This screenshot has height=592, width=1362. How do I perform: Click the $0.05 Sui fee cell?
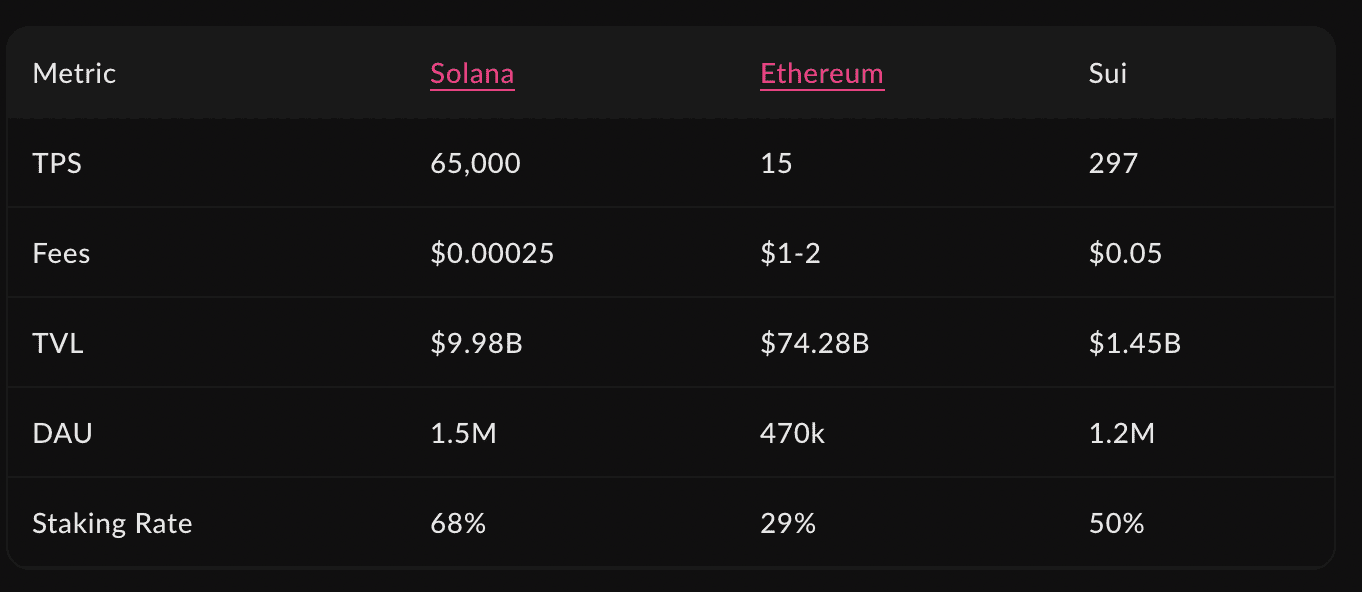(x=1125, y=253)
